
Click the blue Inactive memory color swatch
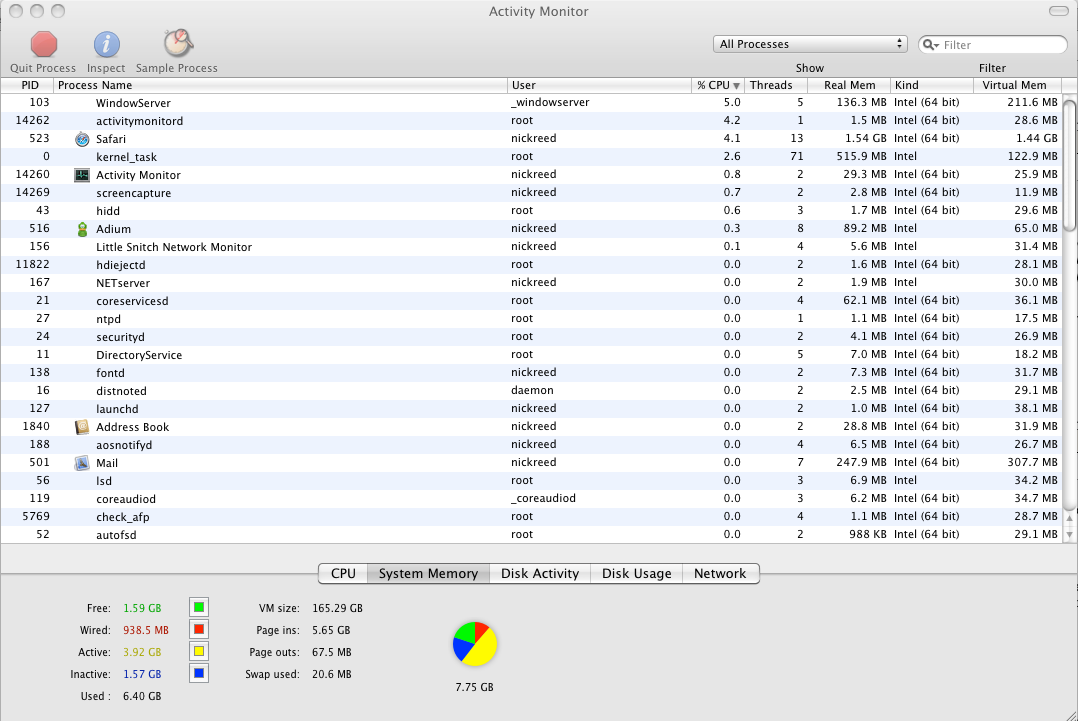pos(199,674)
